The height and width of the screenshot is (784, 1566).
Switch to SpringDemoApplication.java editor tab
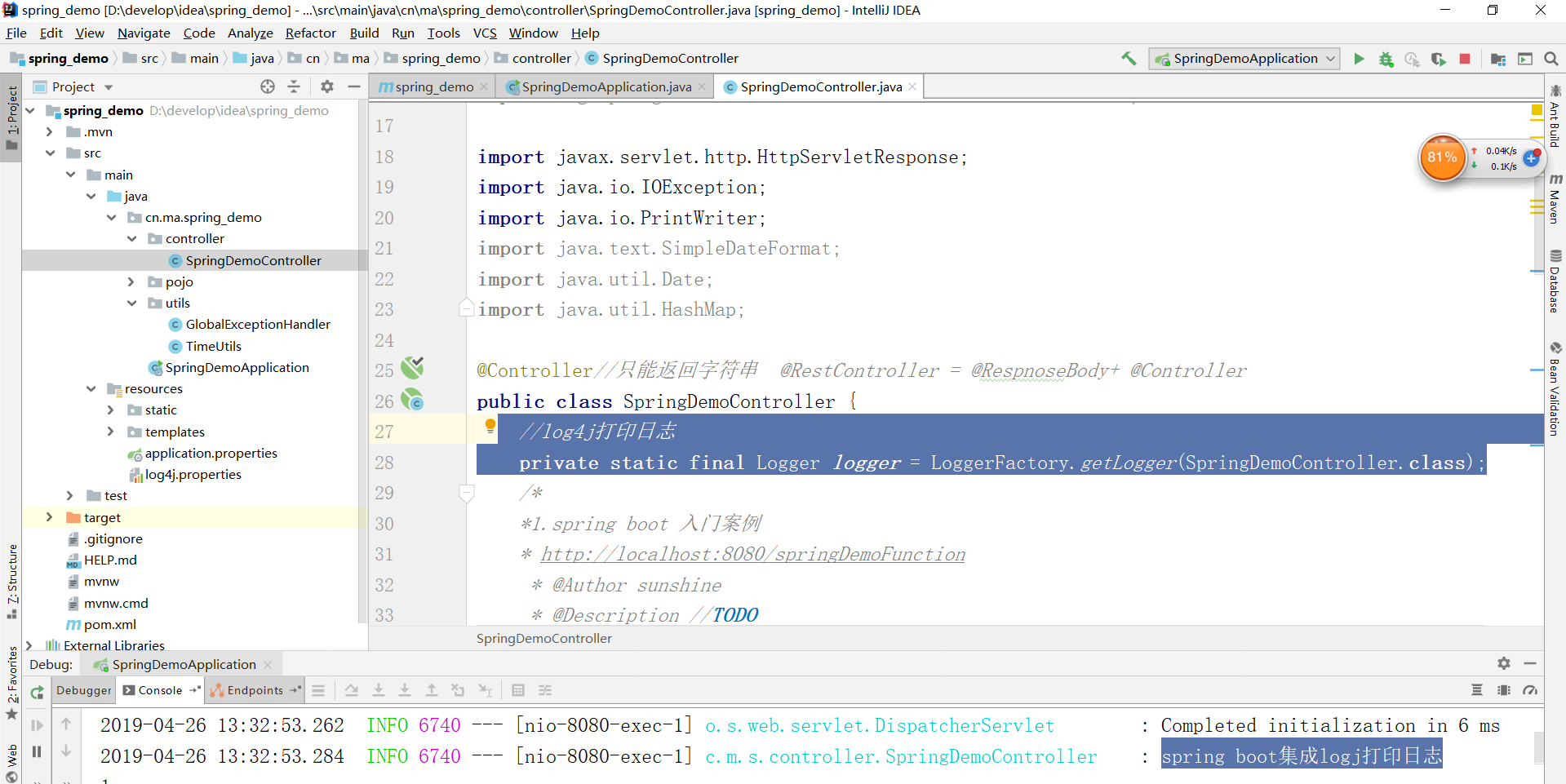606,86
